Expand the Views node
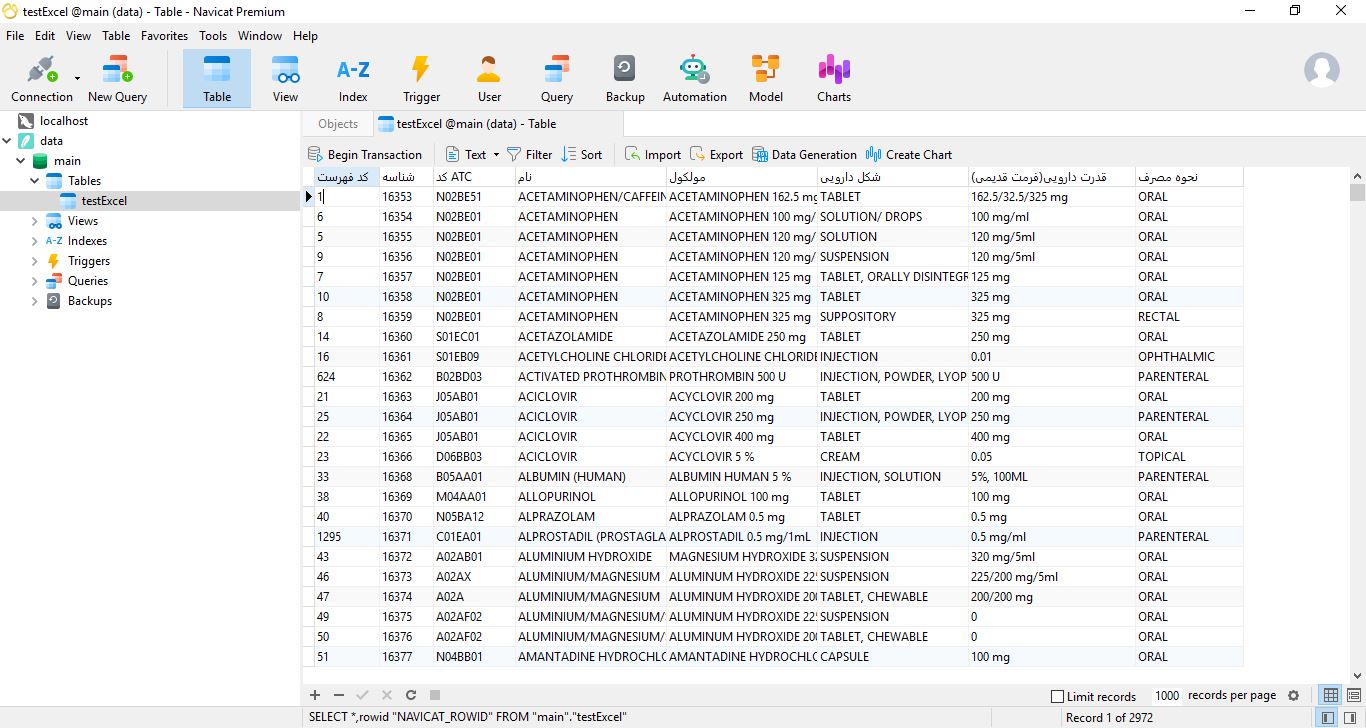This screenshot has width=1366, height=728. 35,221
